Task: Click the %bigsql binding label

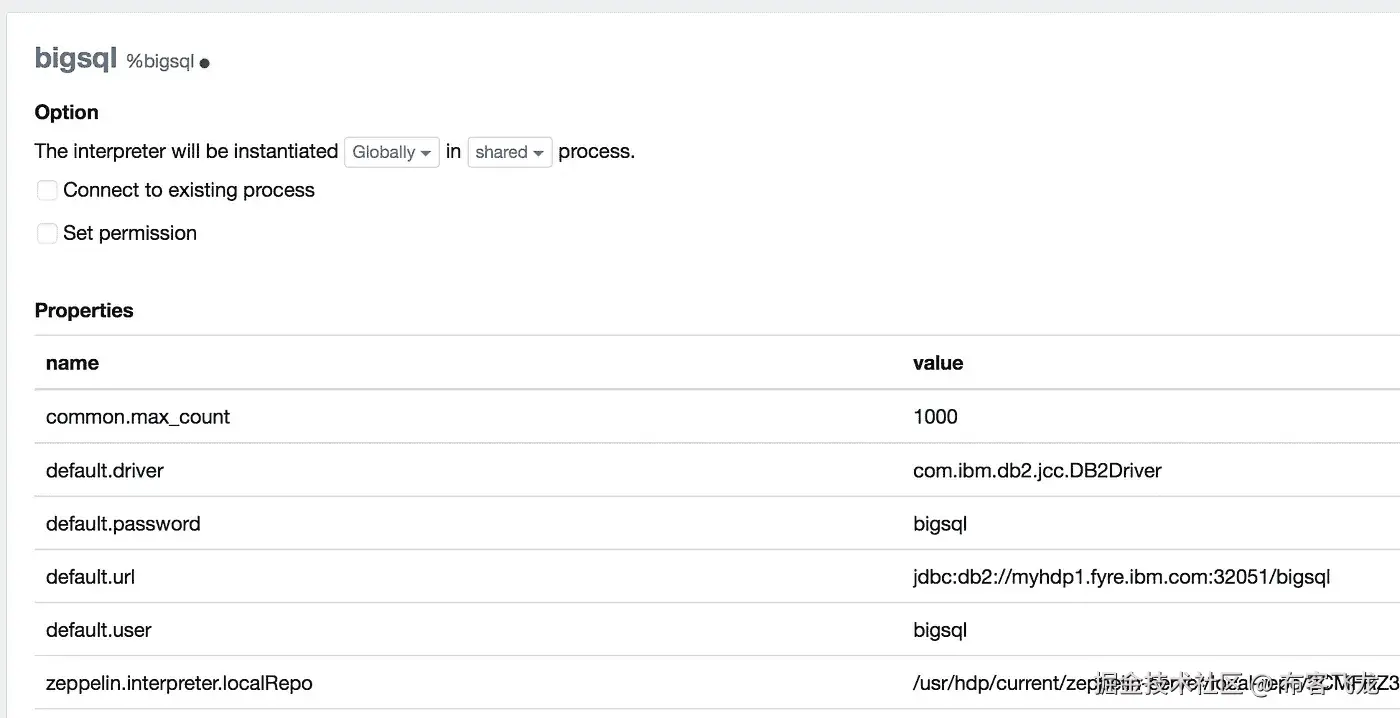Action: 160,62
